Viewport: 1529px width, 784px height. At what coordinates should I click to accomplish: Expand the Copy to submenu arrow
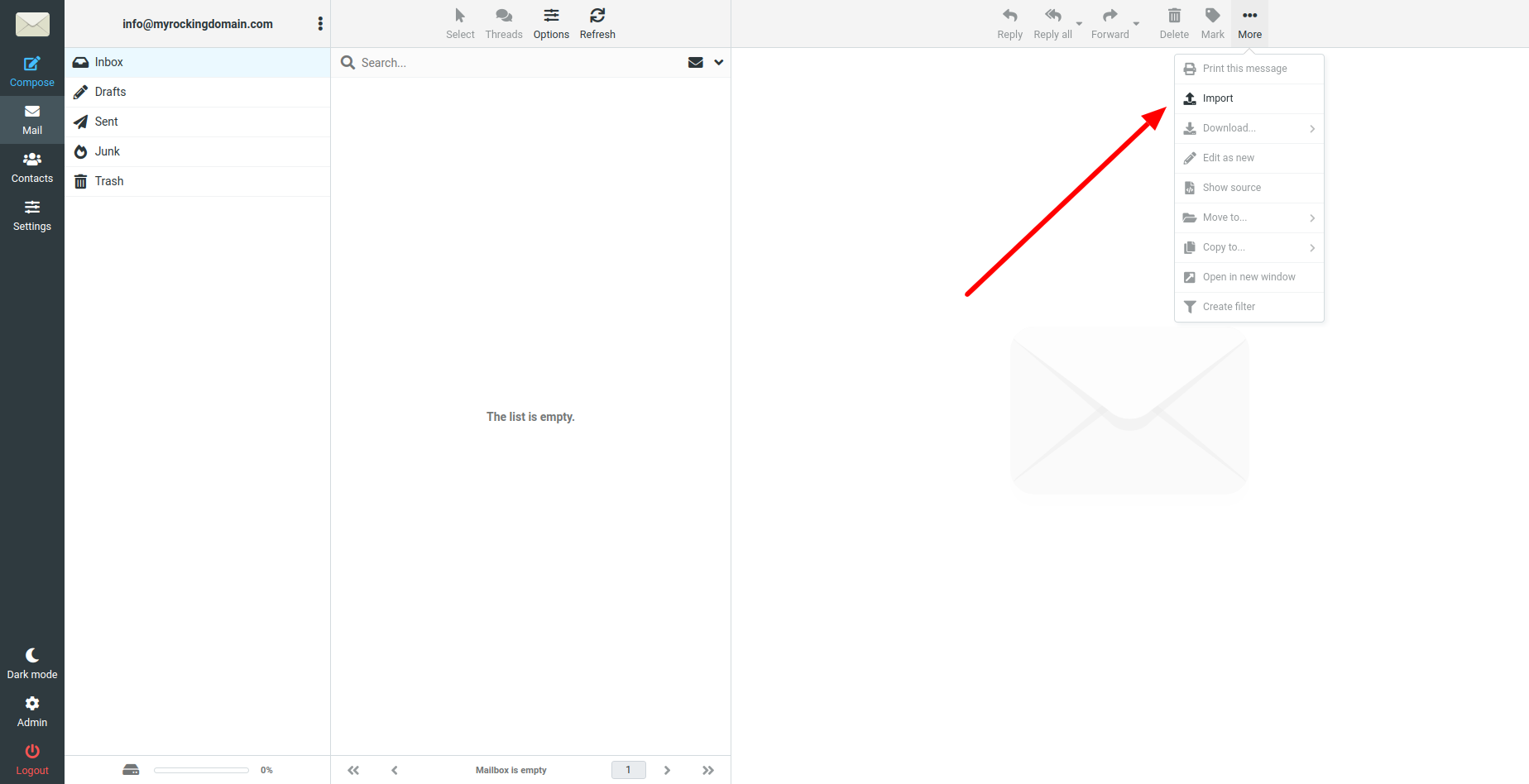tap(1312, 248)
